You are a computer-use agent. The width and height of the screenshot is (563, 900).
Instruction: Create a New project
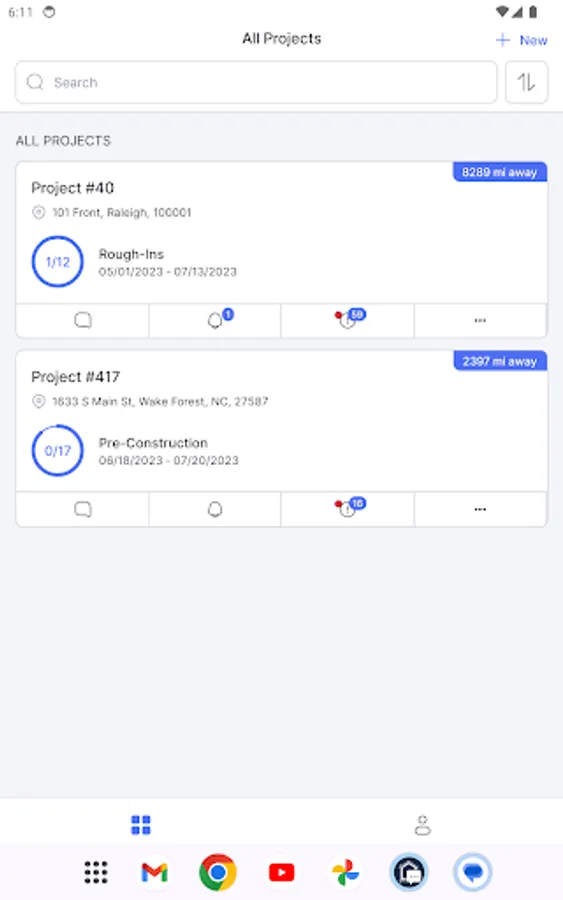click(x=521, y=40)
